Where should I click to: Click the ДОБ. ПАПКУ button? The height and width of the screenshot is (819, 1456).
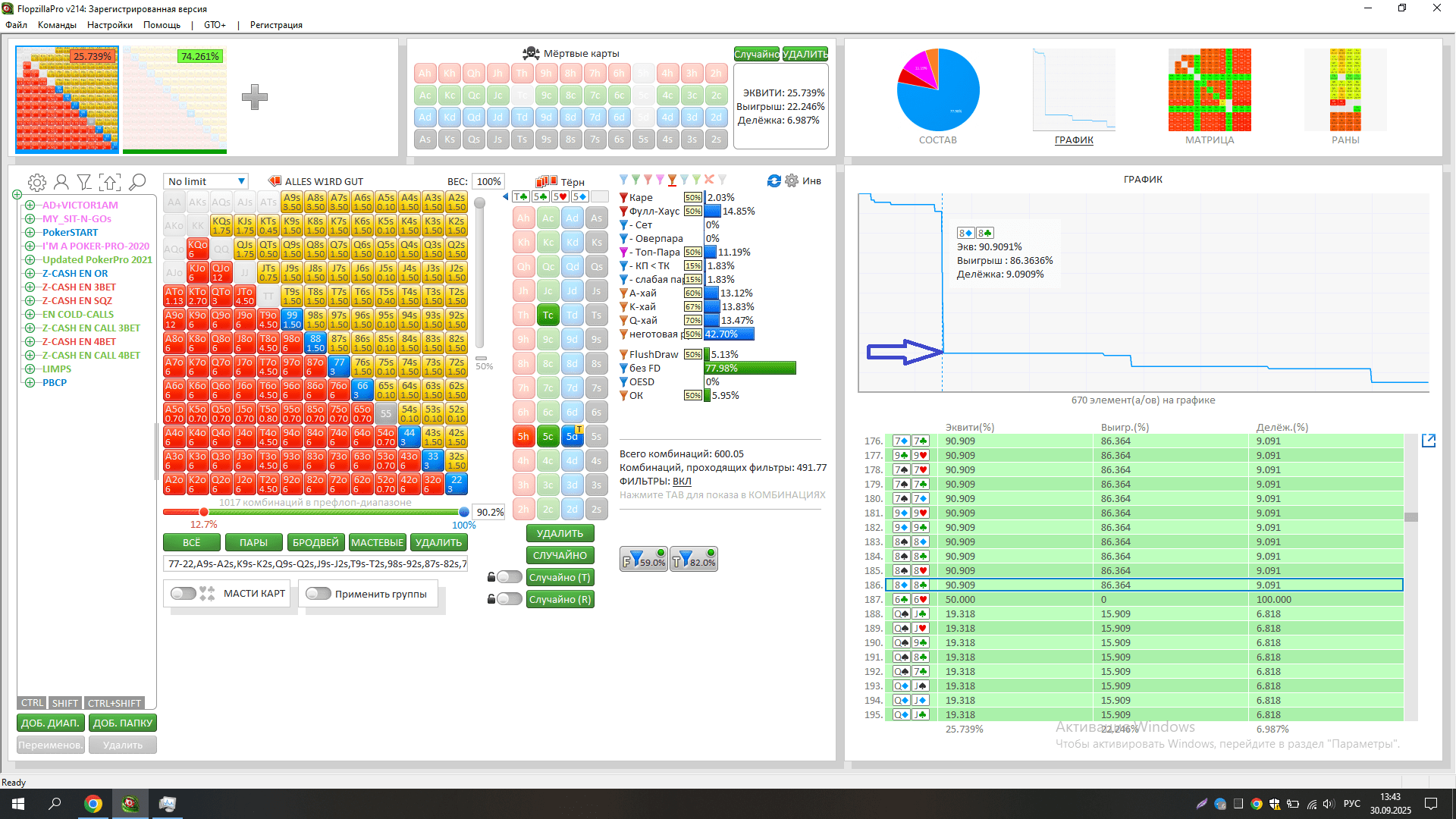pos(123,723)
